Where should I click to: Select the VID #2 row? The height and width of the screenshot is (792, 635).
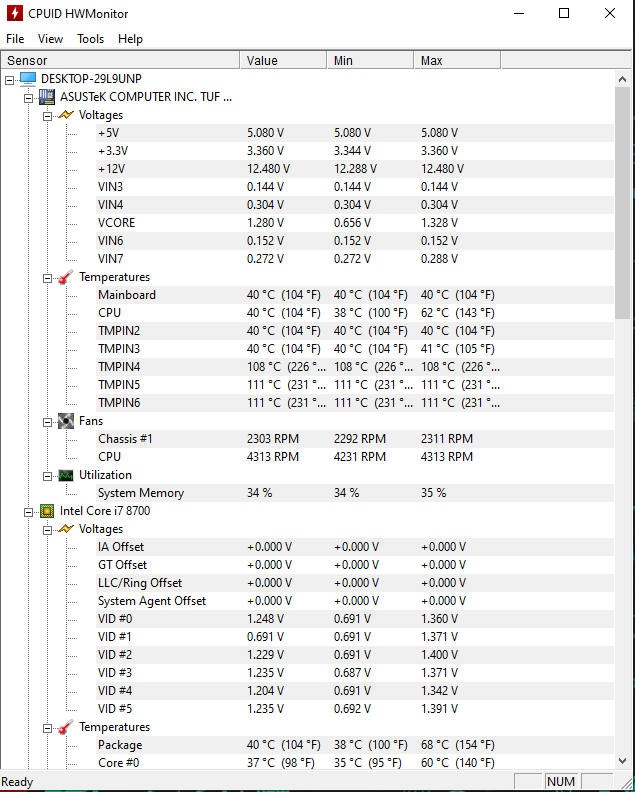pos(355,655)
